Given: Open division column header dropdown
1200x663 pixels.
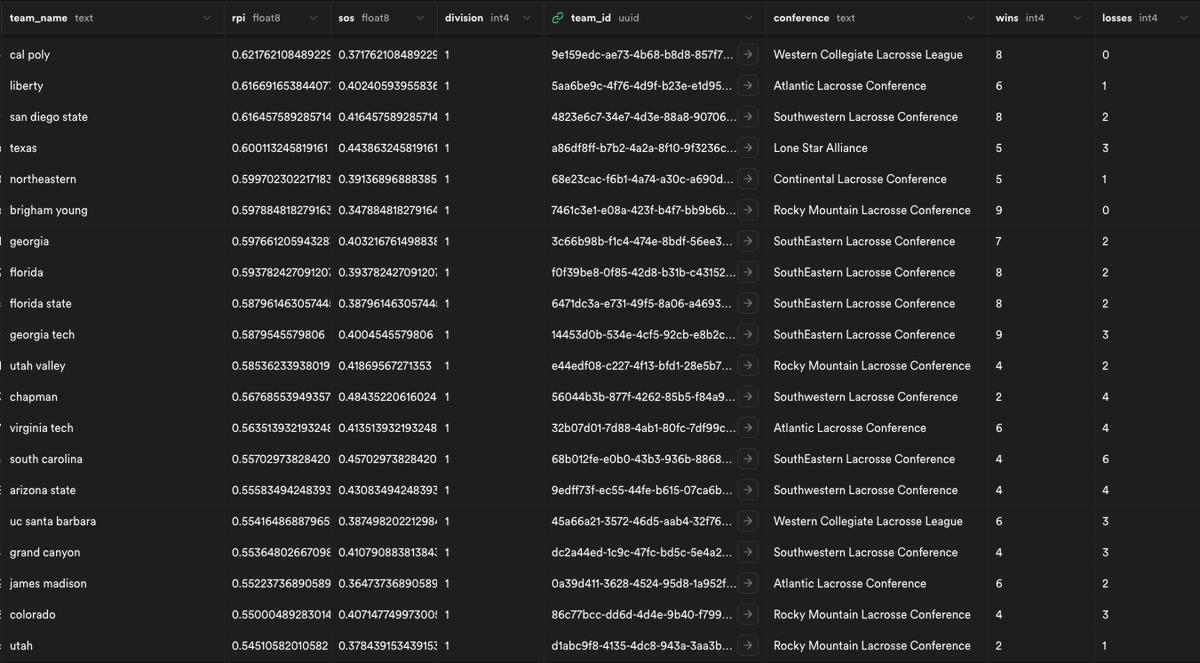Looking at the screenshot, I should 526,18.
